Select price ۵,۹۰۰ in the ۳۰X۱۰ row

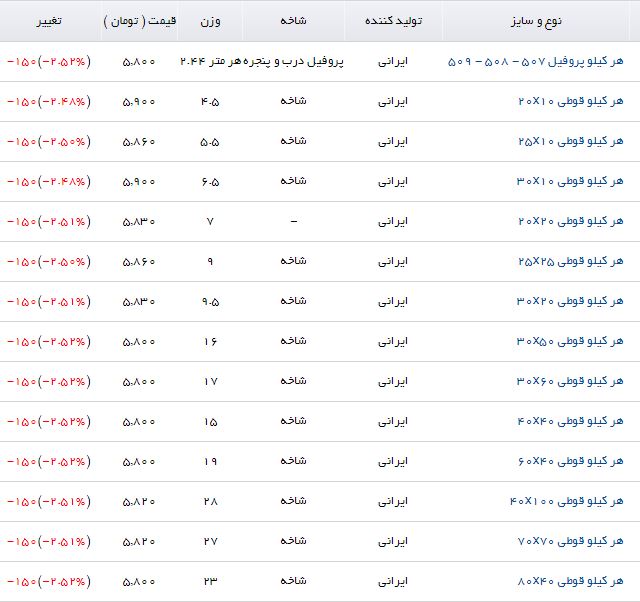coord(139,182)
